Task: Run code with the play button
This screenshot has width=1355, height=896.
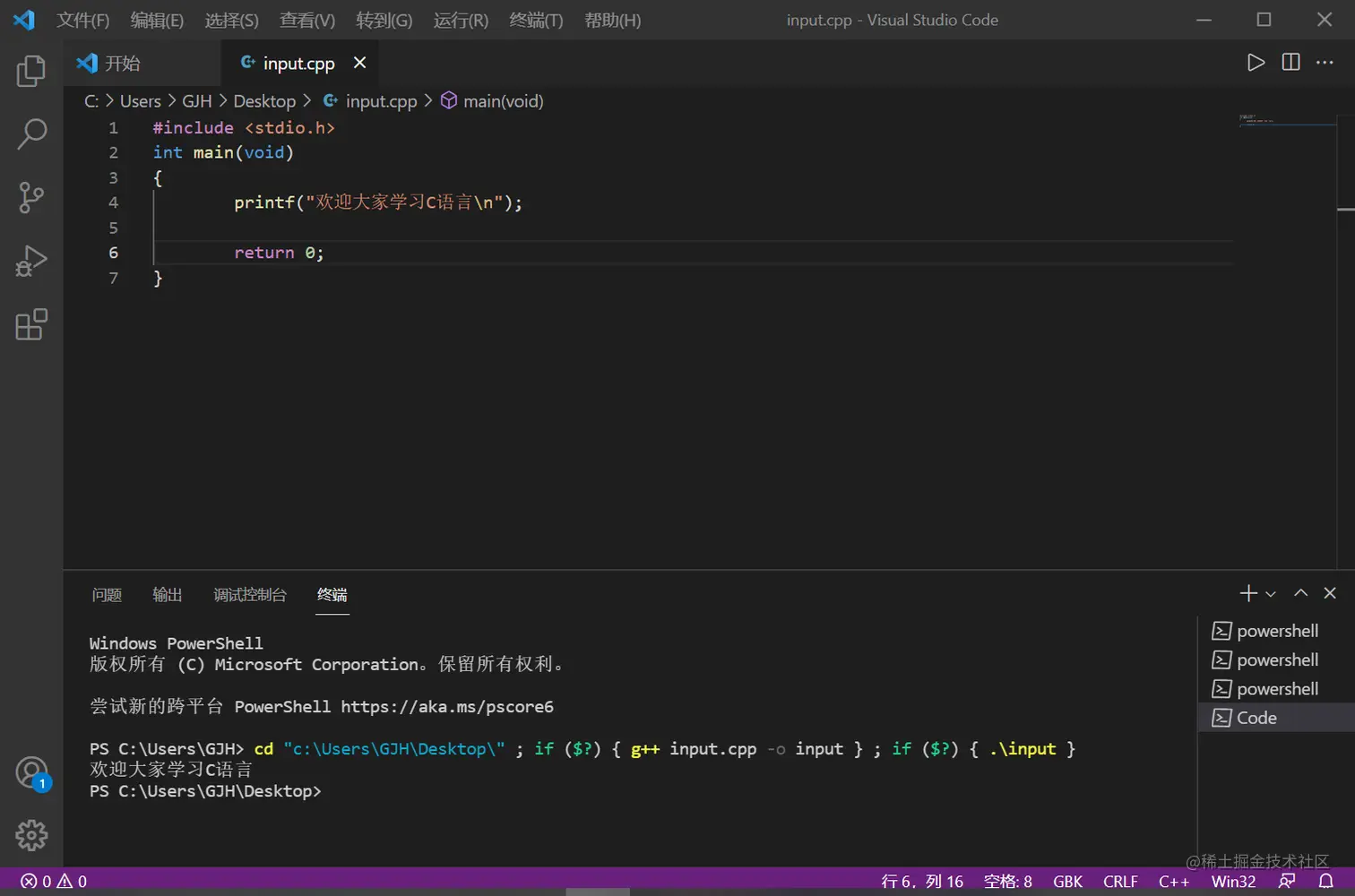Action: pyautogui.click(x=1256, y=63)
